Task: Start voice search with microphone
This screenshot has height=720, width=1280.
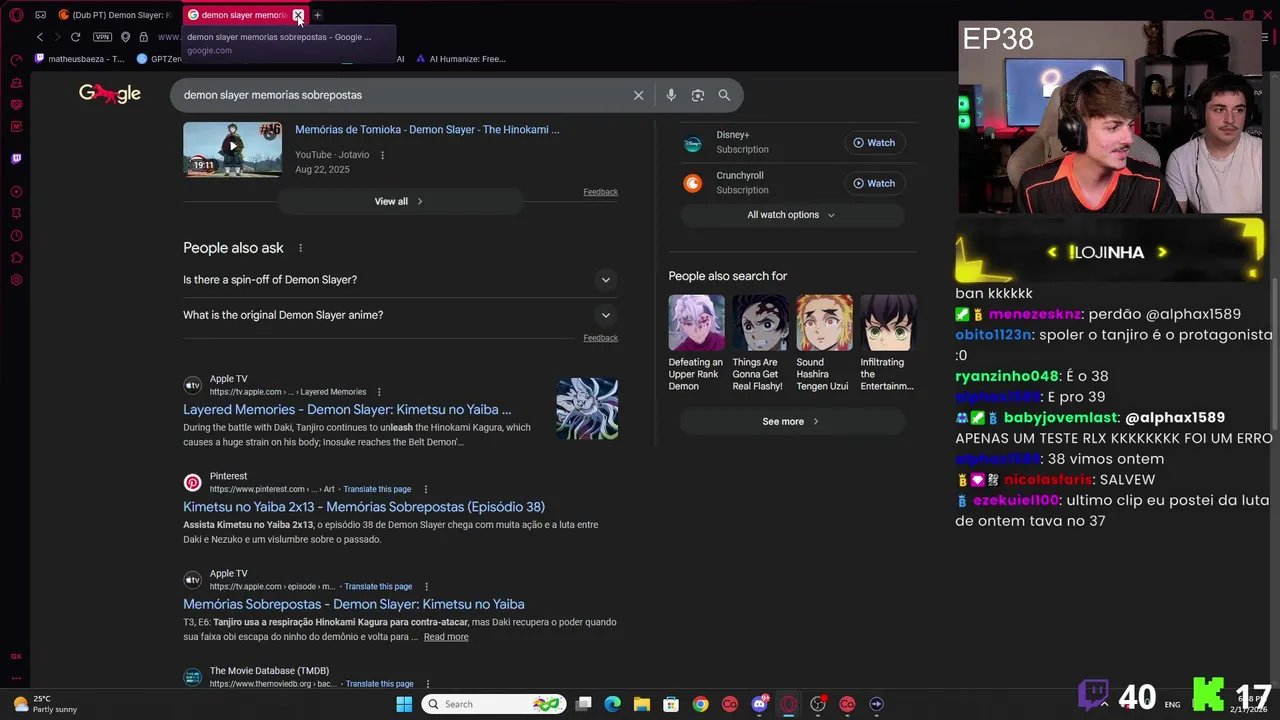Action: click(671, 95)
